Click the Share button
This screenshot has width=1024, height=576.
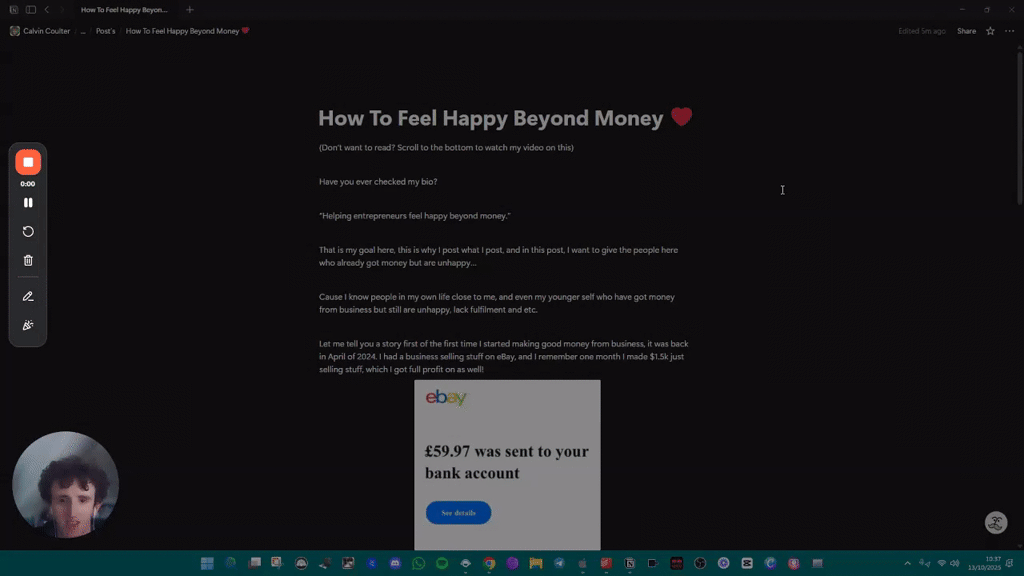point(966,31)
